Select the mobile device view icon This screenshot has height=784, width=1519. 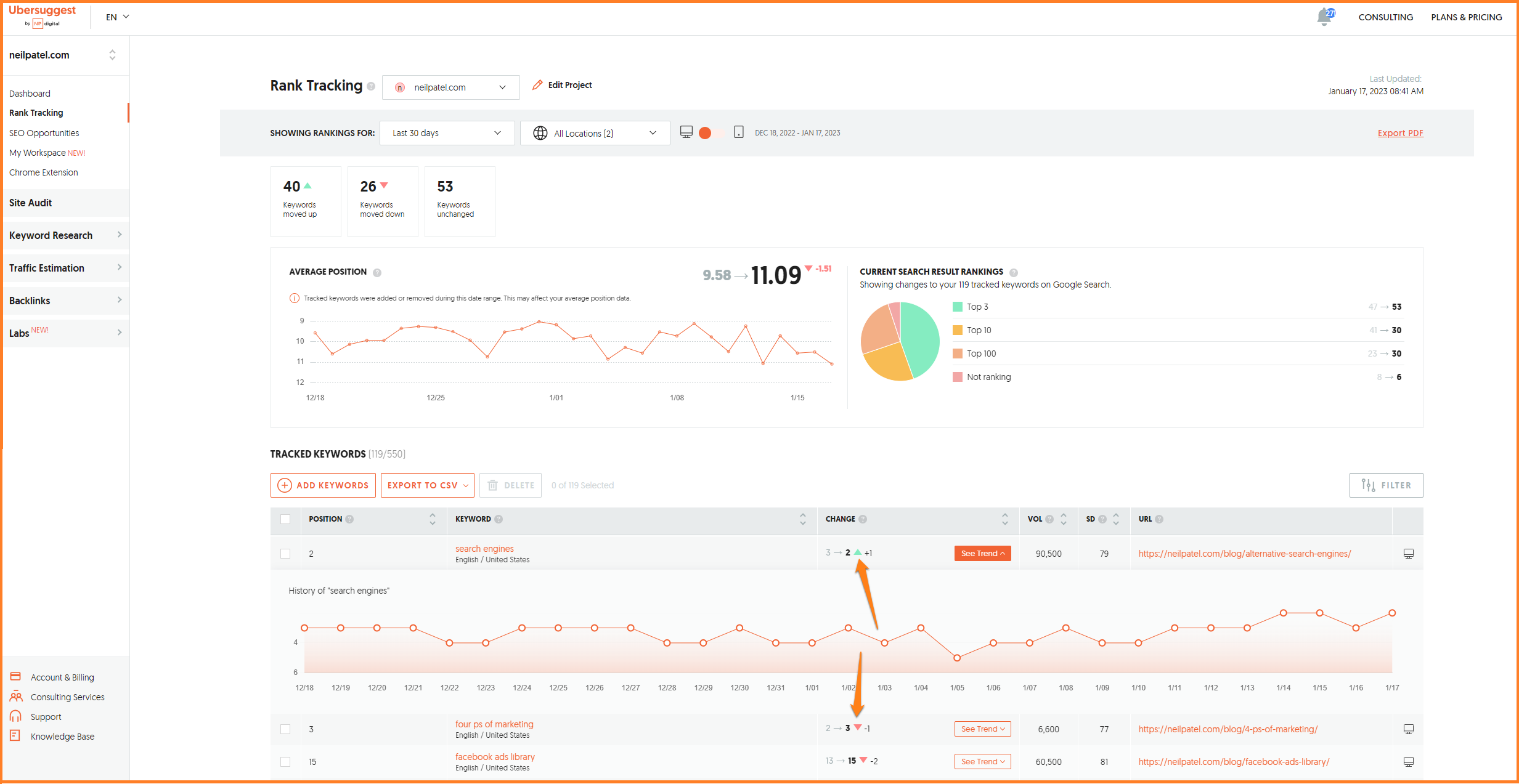738,132
